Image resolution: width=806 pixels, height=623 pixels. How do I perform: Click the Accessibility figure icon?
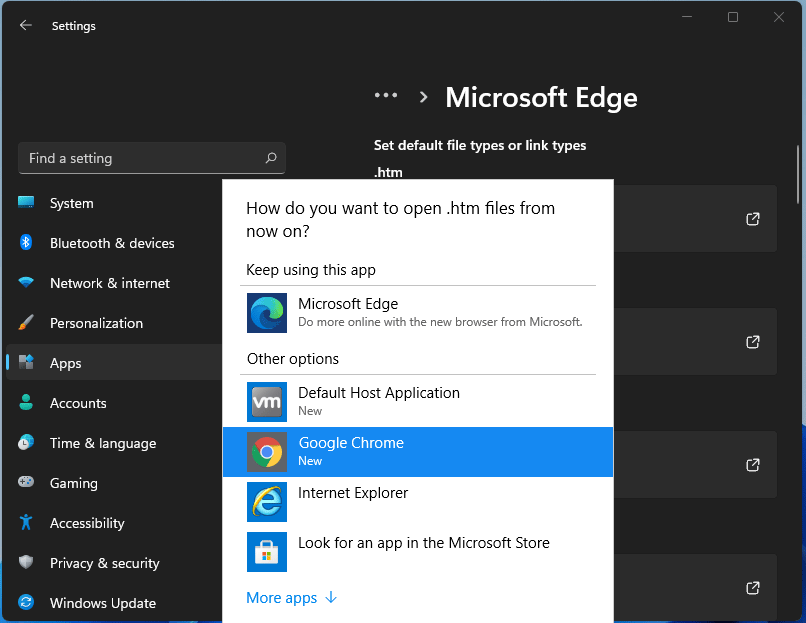coord(26,522)
